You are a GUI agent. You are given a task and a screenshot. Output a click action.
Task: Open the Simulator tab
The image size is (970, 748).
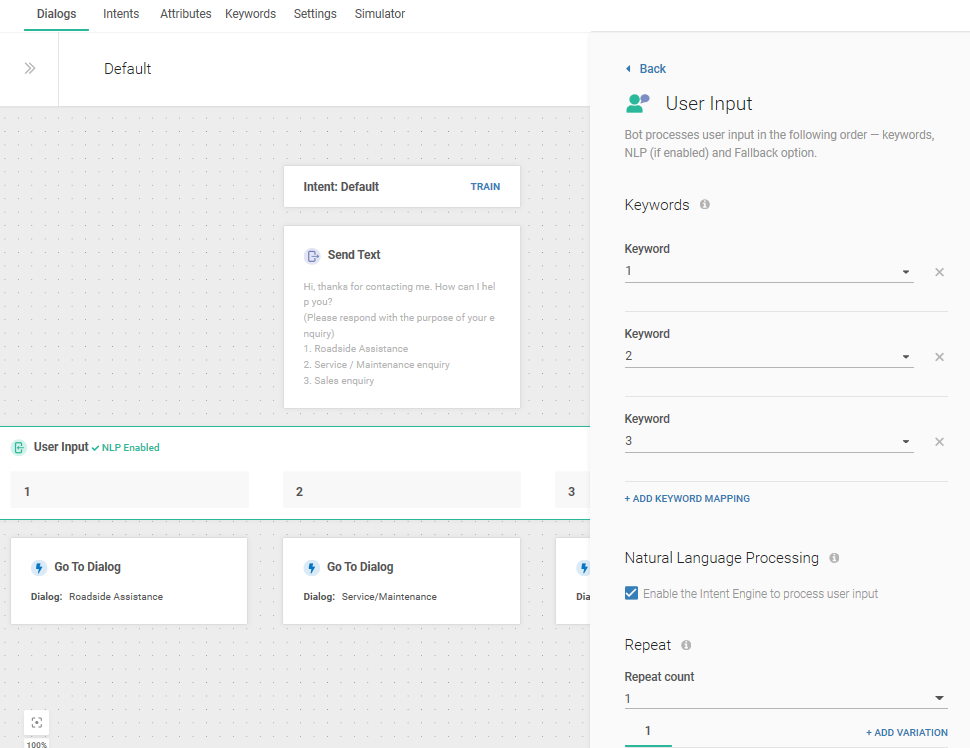pyautogui.click(x=380, y=14)
